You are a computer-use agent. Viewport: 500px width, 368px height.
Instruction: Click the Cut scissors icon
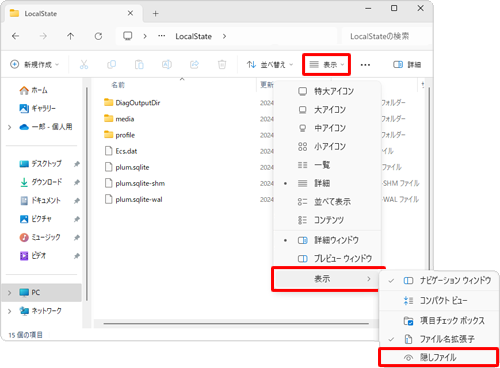coord(84,64)
